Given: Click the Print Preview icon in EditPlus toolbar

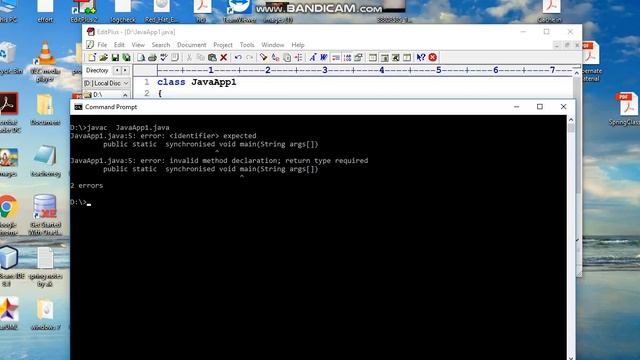Looking at the screenshot, I should [141, 58].
